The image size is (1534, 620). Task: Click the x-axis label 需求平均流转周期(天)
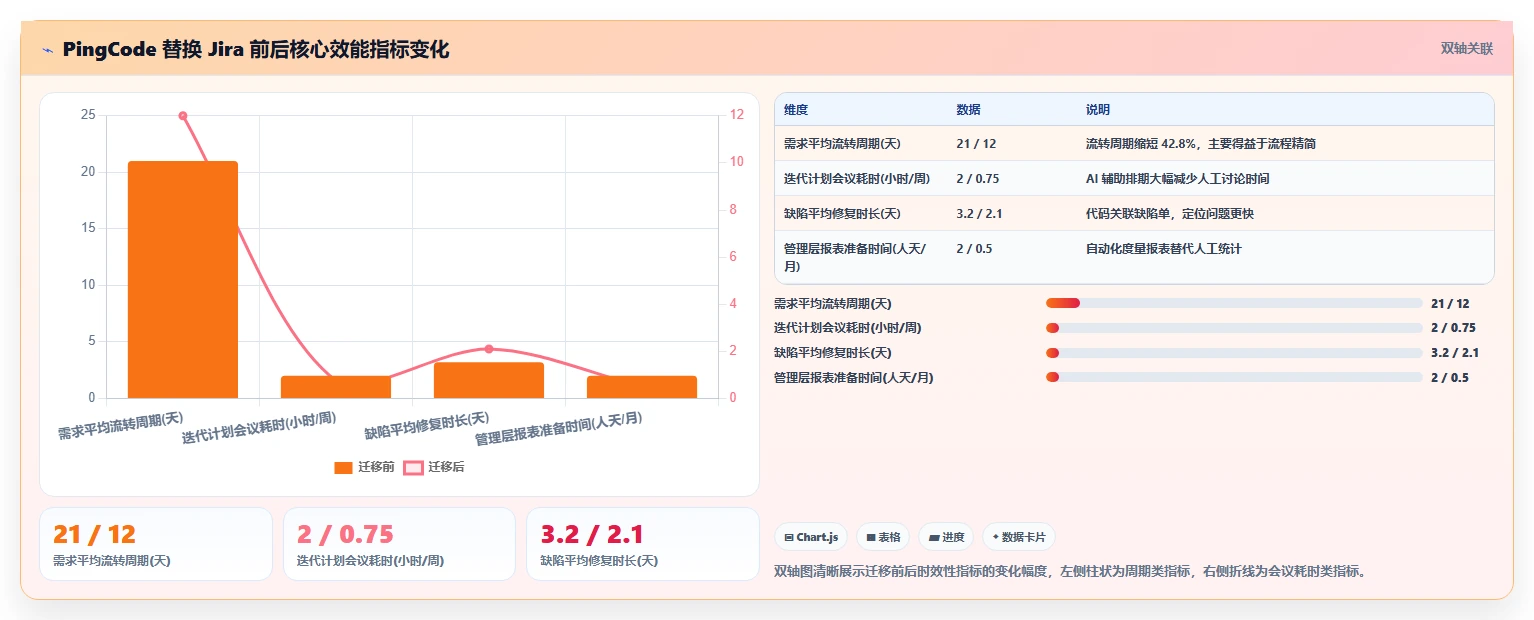point(120,425)
